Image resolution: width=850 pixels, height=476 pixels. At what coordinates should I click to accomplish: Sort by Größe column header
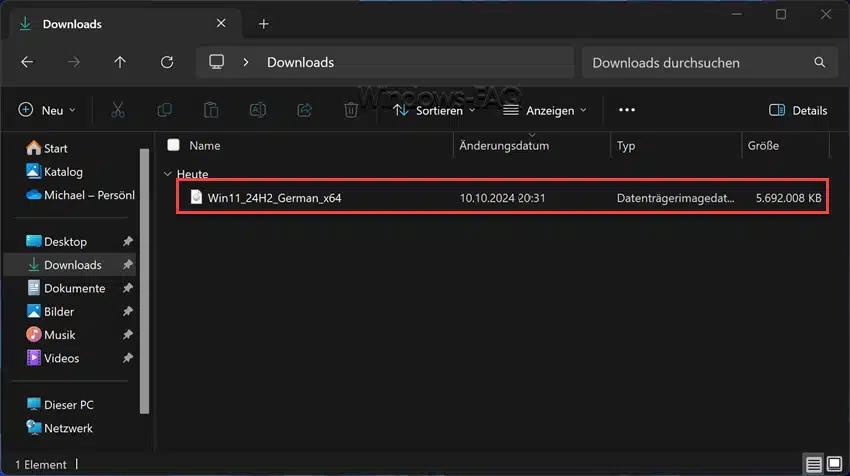(x=763, y=145)
